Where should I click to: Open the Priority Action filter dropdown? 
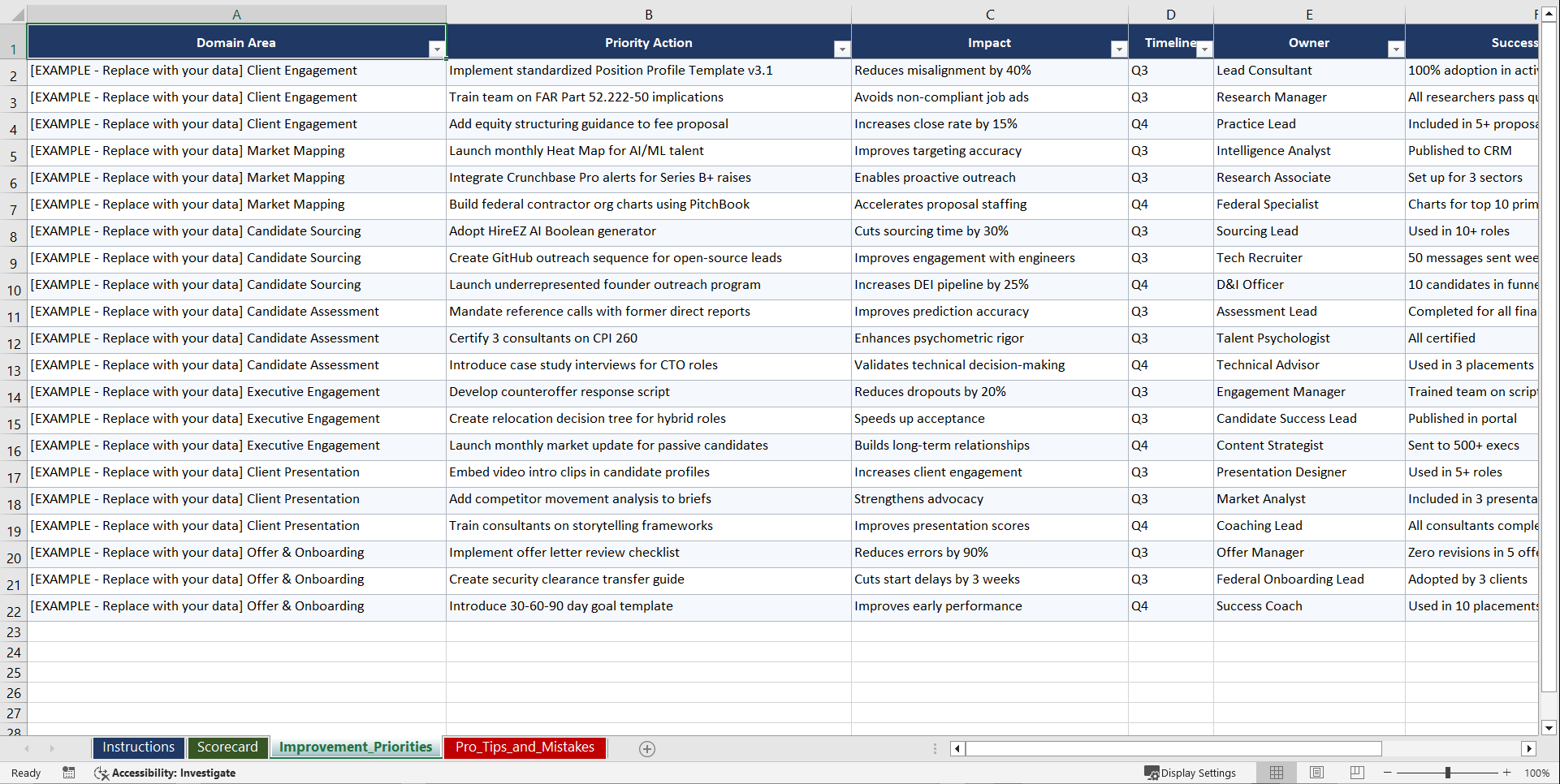[x=842, y=50]
